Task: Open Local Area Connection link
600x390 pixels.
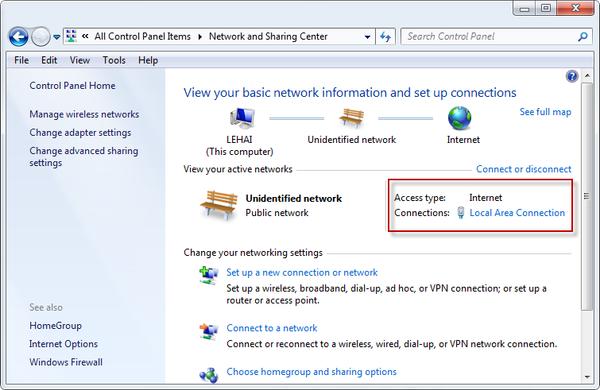Action: 517,213
